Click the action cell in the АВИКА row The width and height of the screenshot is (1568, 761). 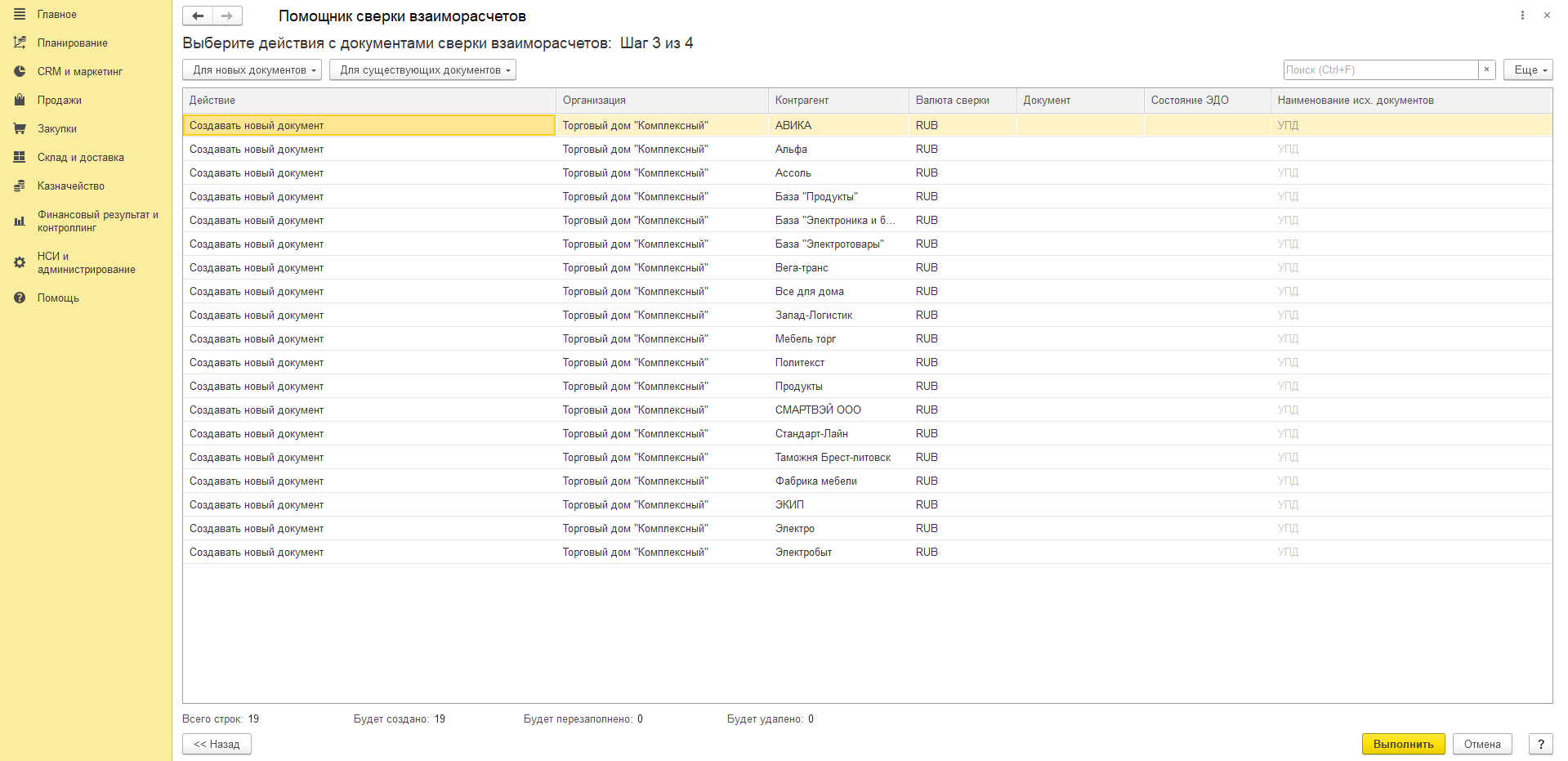point(369,125)
